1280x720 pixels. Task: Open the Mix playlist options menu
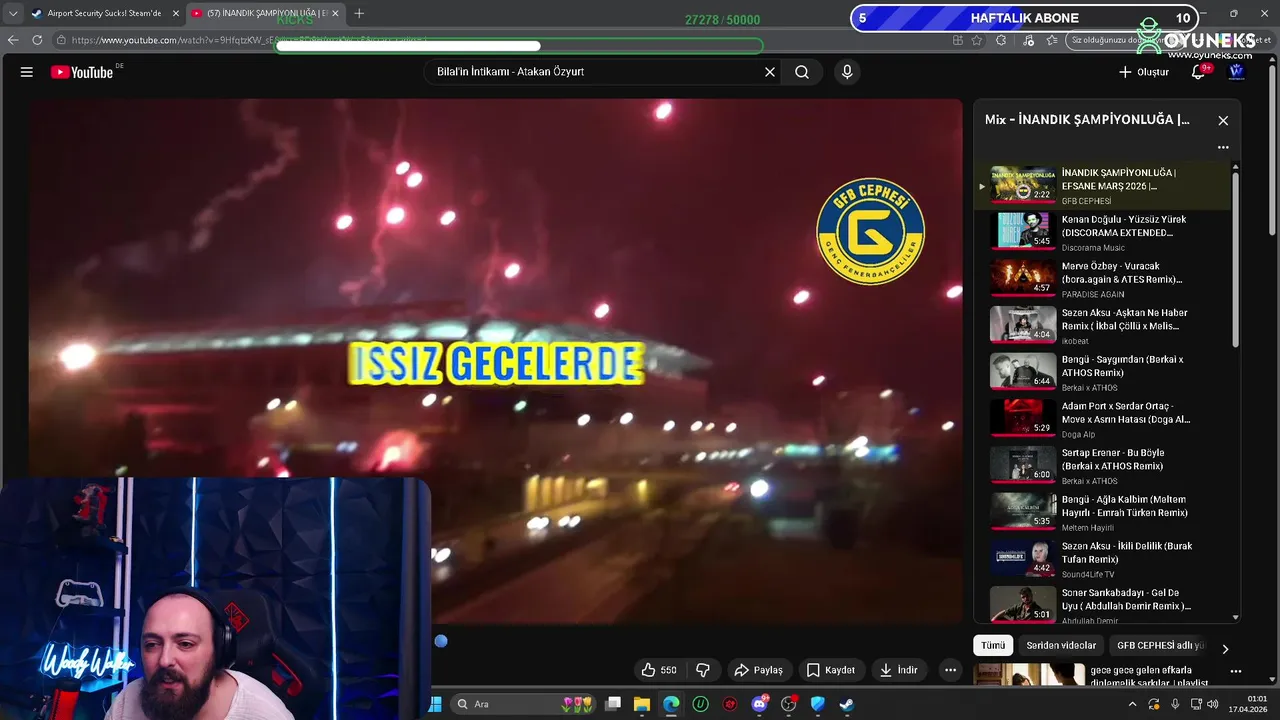[1223, 147]
